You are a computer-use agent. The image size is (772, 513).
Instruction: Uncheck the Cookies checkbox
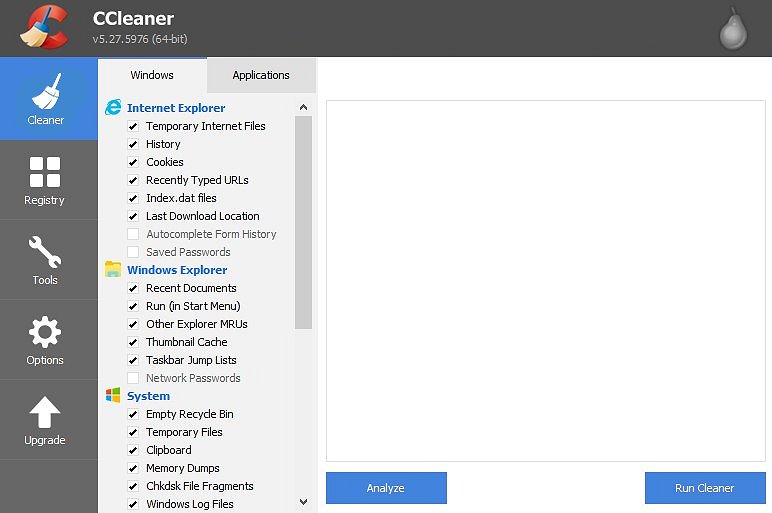[x=133, y=162]
